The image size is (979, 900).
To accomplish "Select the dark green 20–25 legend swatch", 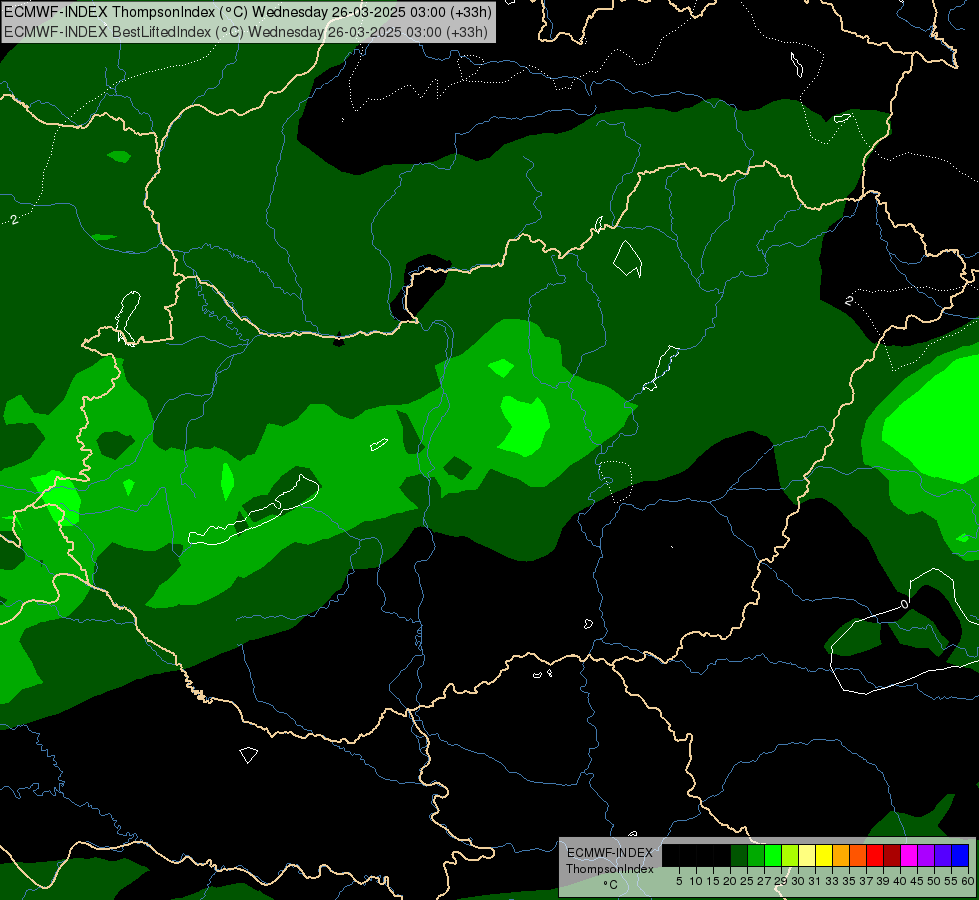I will point(739,855).
